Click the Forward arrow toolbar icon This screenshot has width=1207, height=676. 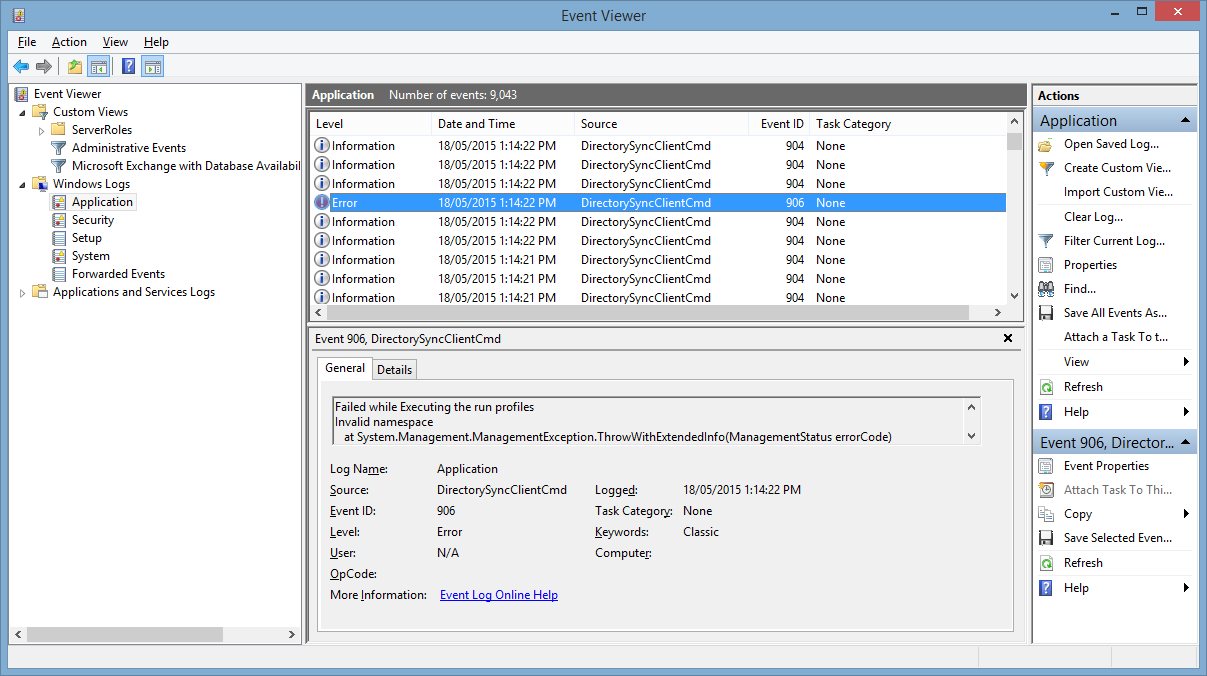(x=44, y=67)
